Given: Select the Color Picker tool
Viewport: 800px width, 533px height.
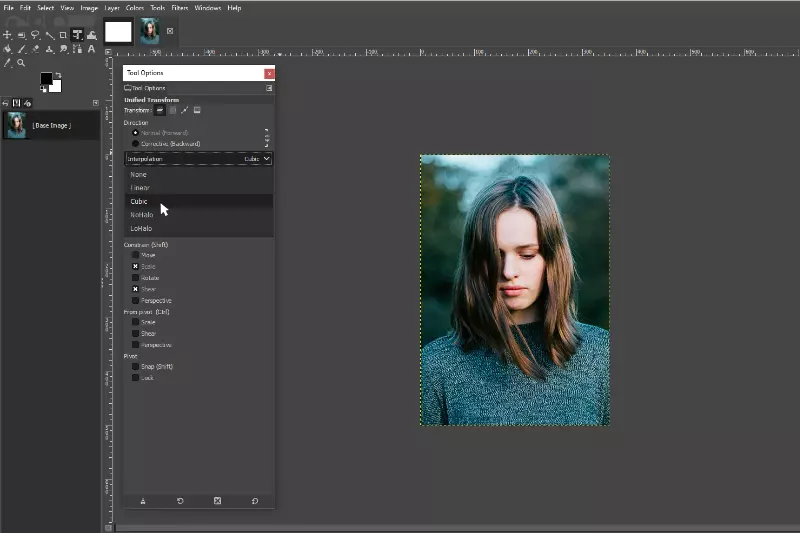Looking at the screenshot, I should point(7,63).
